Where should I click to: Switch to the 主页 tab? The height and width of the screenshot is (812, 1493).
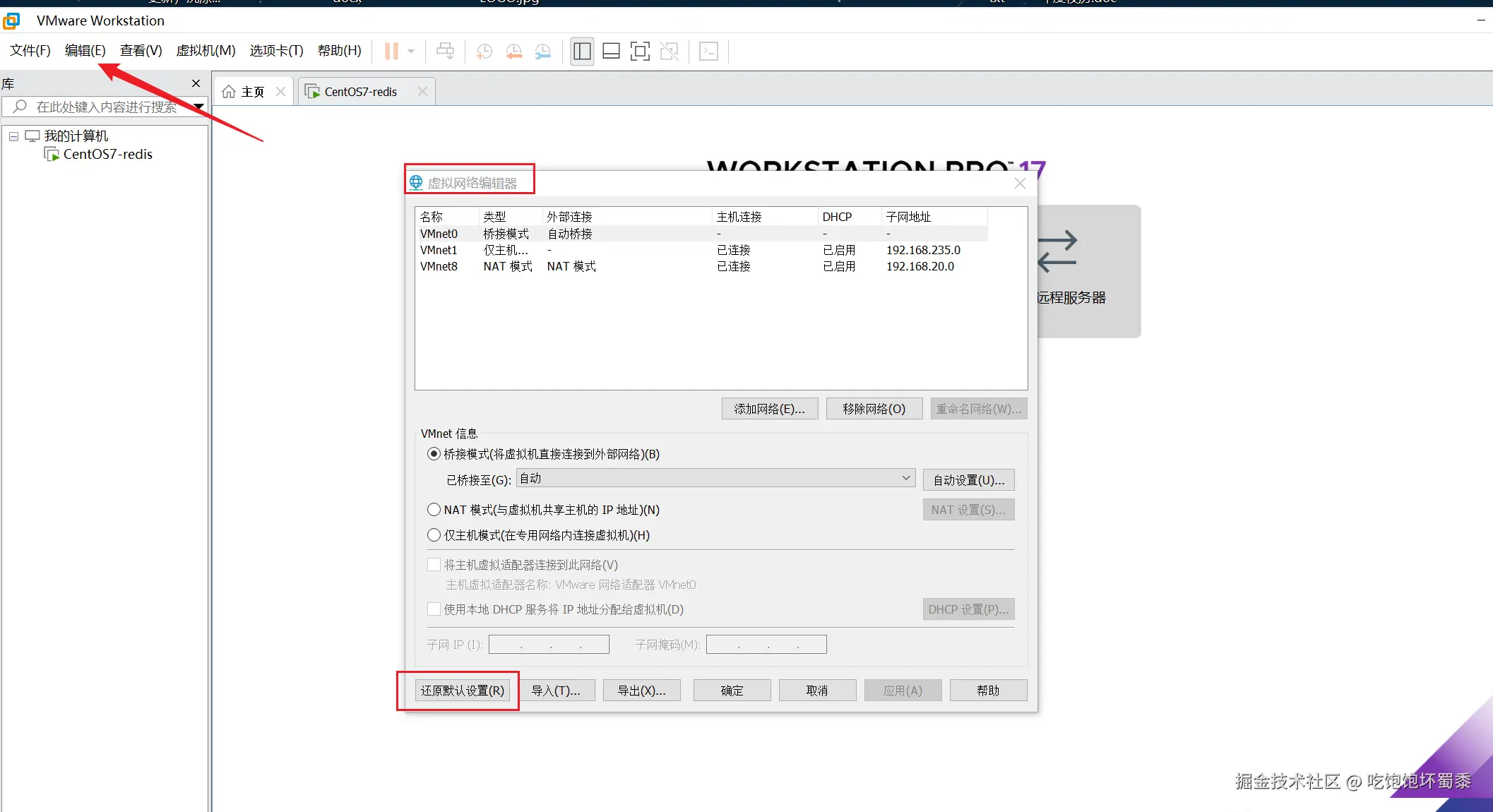[251, 91]
